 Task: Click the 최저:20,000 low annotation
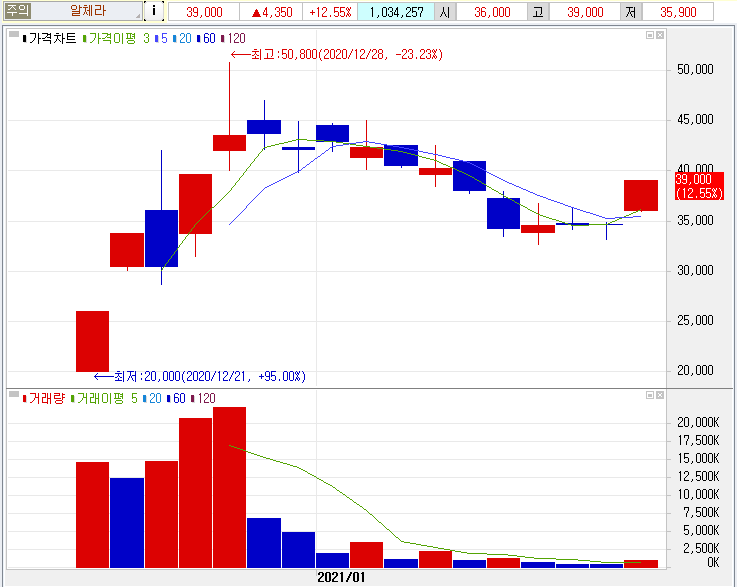200,376
